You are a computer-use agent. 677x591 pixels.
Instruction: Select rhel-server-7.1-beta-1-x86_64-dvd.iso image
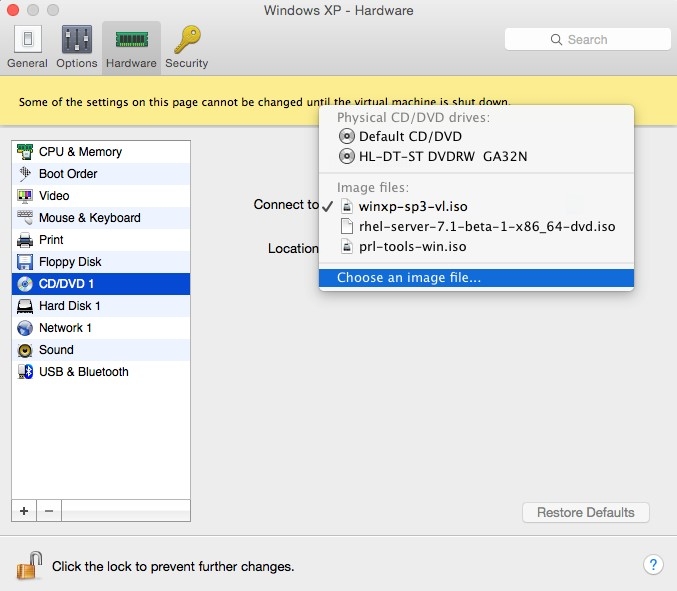486,226
